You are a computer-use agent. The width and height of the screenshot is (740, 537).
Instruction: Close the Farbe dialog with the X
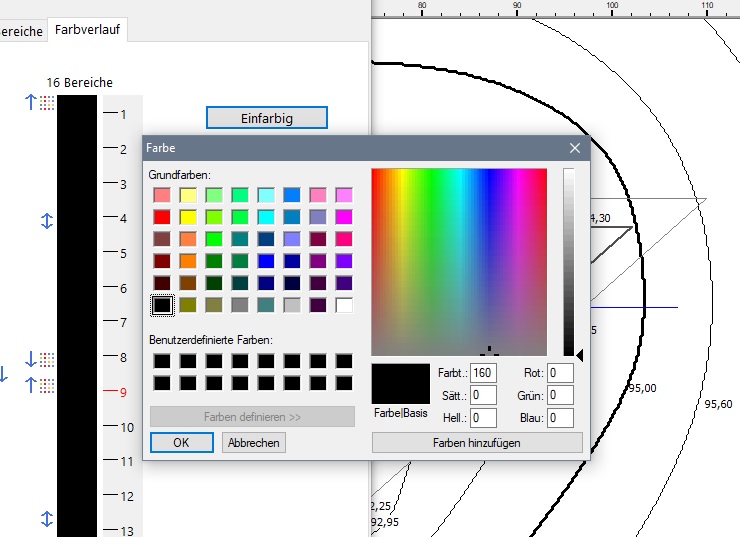tap(575, 148)
